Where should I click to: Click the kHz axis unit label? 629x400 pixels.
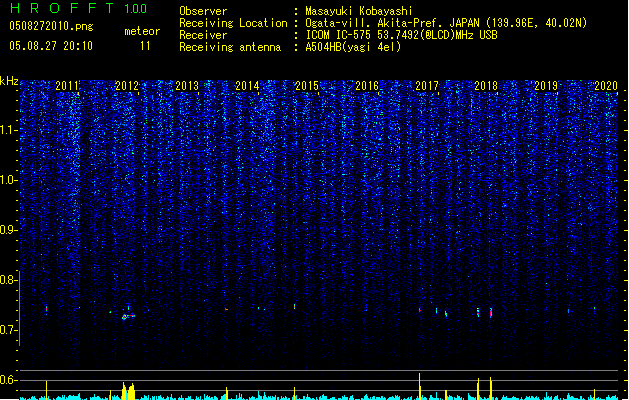pyautogui.click(x=9, y=81)
